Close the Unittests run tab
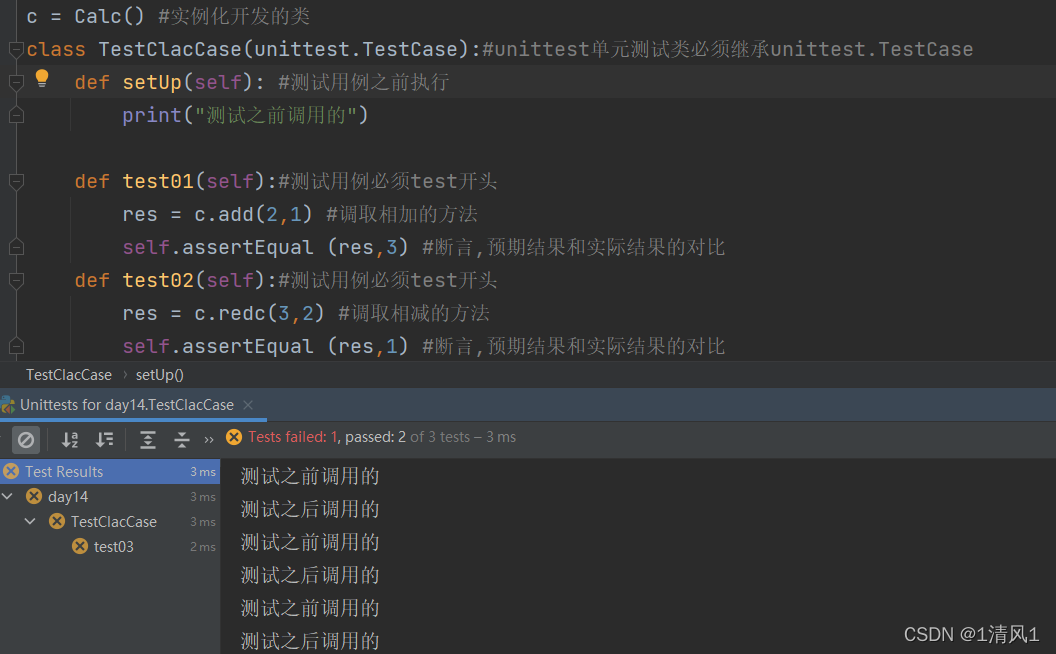Screen dimensions: 1056x654 pyautogui.click(x=248, y=405)
